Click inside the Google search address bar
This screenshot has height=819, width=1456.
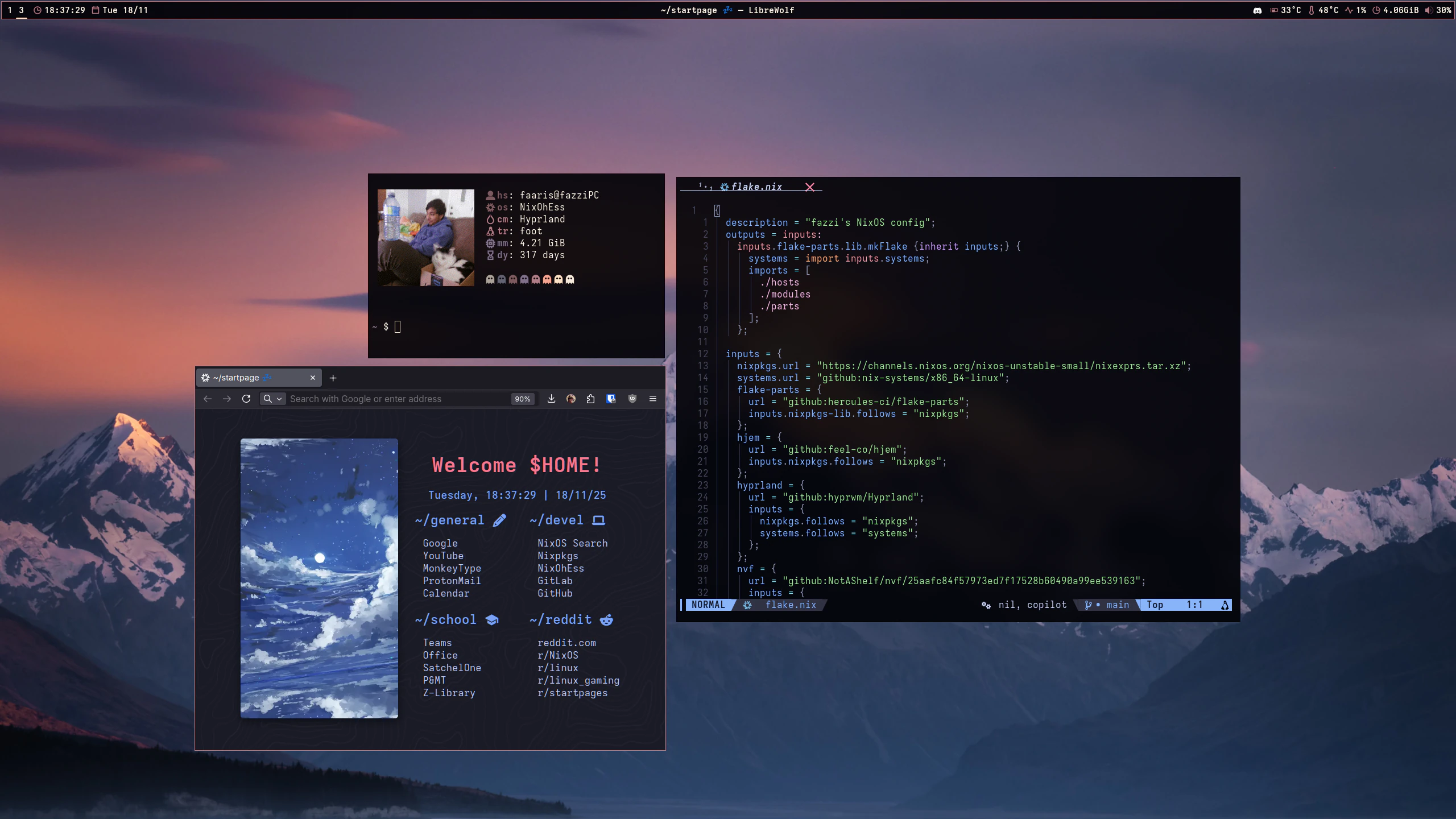click(x=398, y=399)
